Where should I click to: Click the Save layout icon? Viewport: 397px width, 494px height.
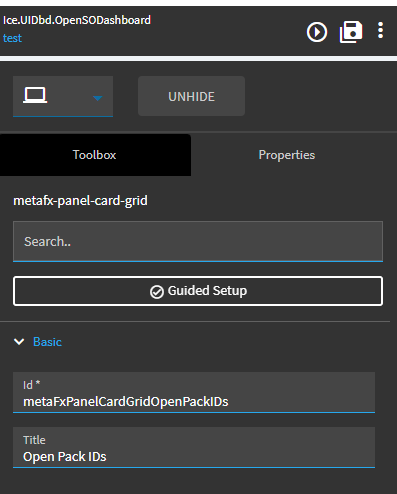351,32
